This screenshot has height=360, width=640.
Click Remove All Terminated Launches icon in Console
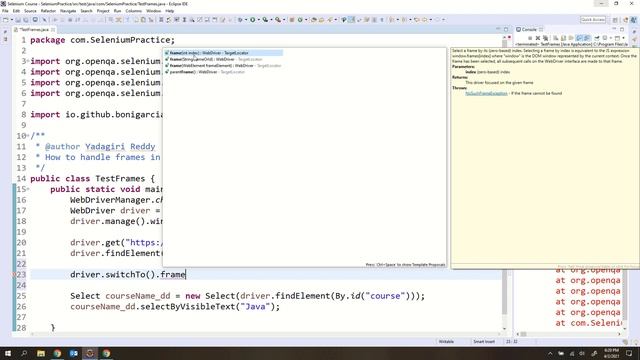coord(545,38)
